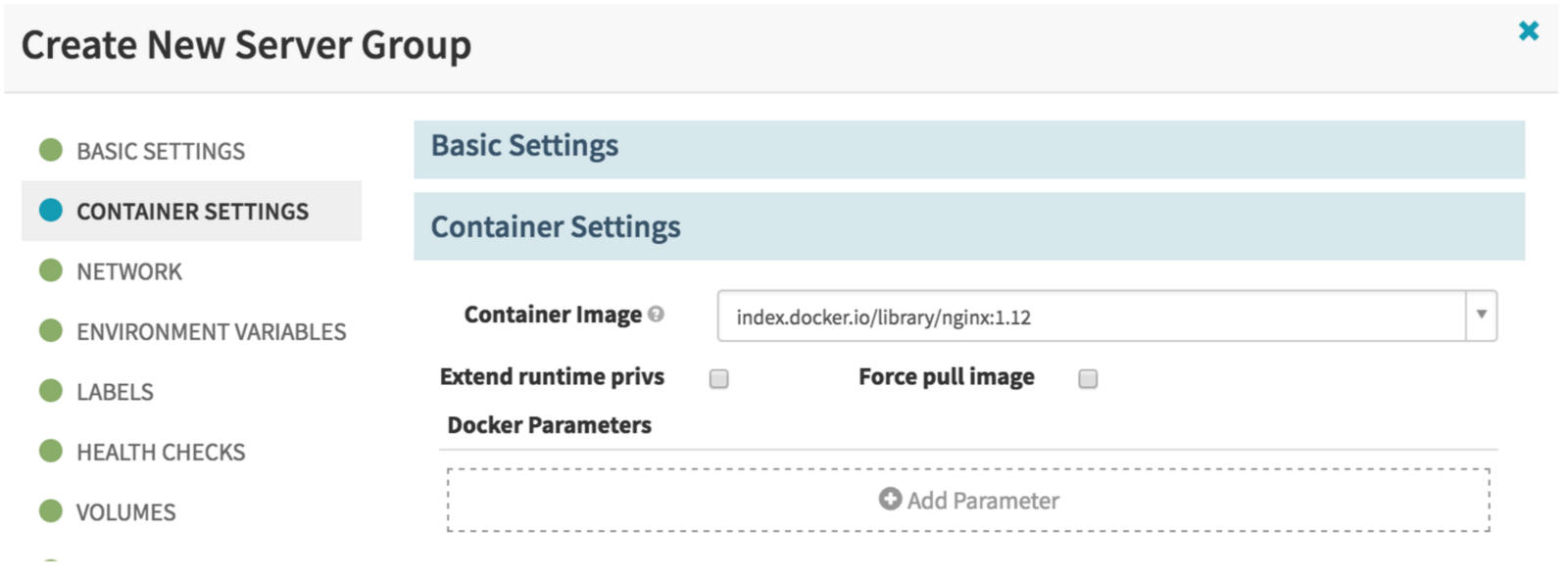Click the plus icon beside Add Parameter
This screenshot has width=1568, height=582.
(890, 500)
